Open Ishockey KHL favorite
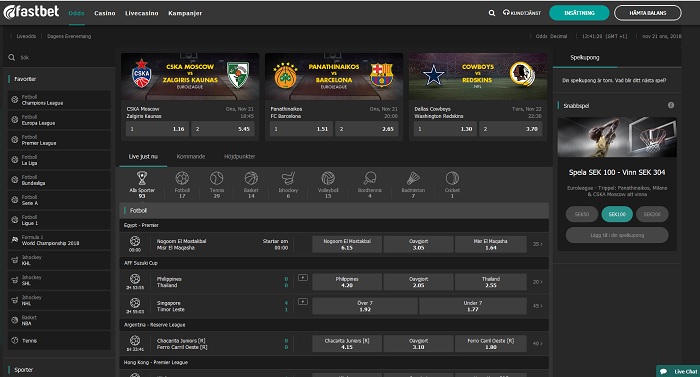Screen dimensions: 700x377 59,260
